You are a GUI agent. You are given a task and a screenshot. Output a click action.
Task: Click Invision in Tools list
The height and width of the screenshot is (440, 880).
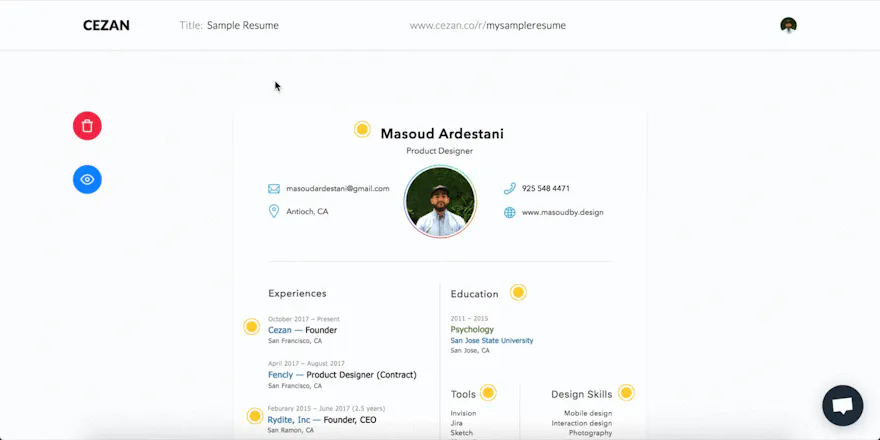pos(464,413)
